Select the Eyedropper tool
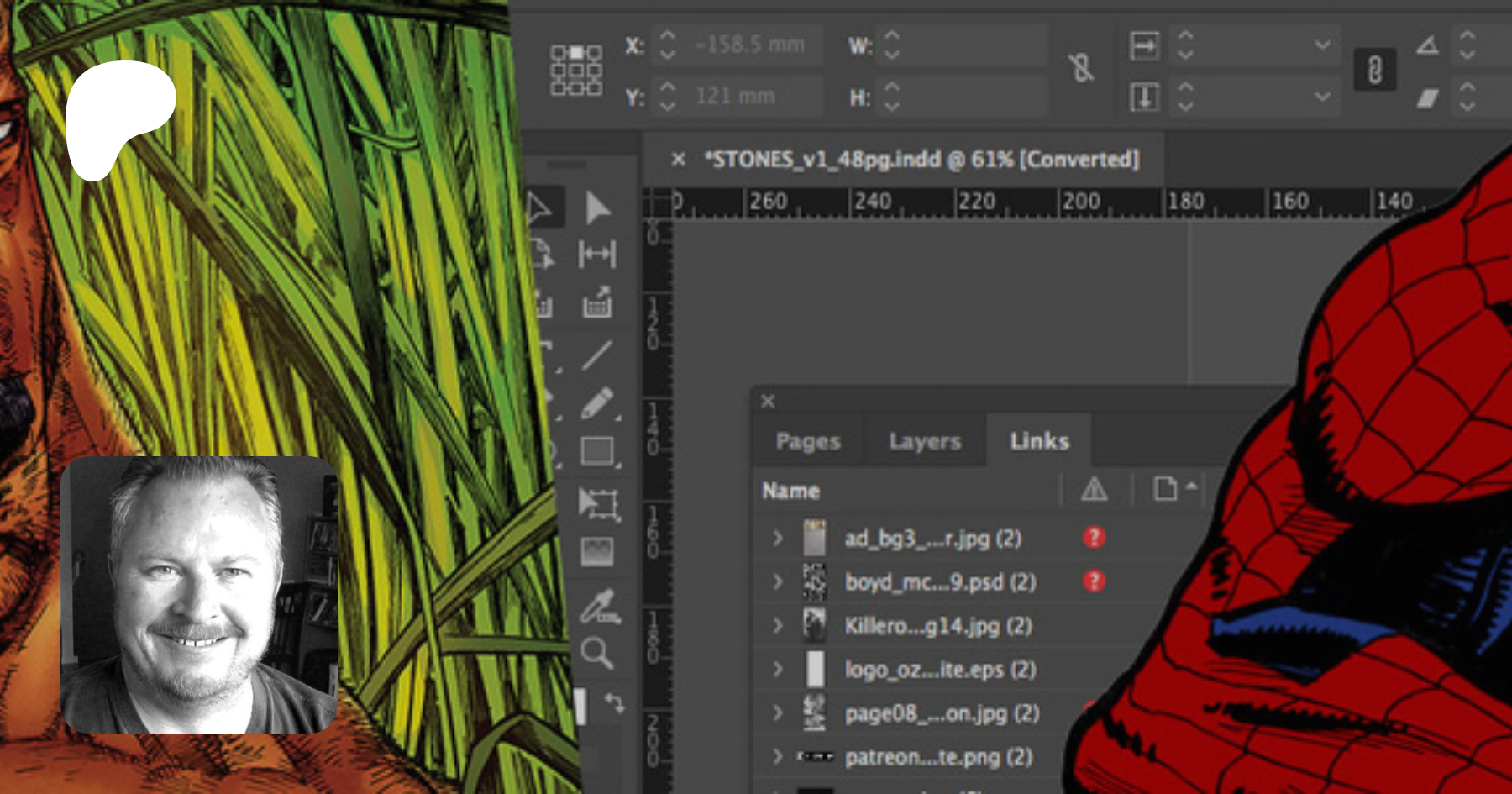This screenshot has height=794, width=1512. (599, 607)
